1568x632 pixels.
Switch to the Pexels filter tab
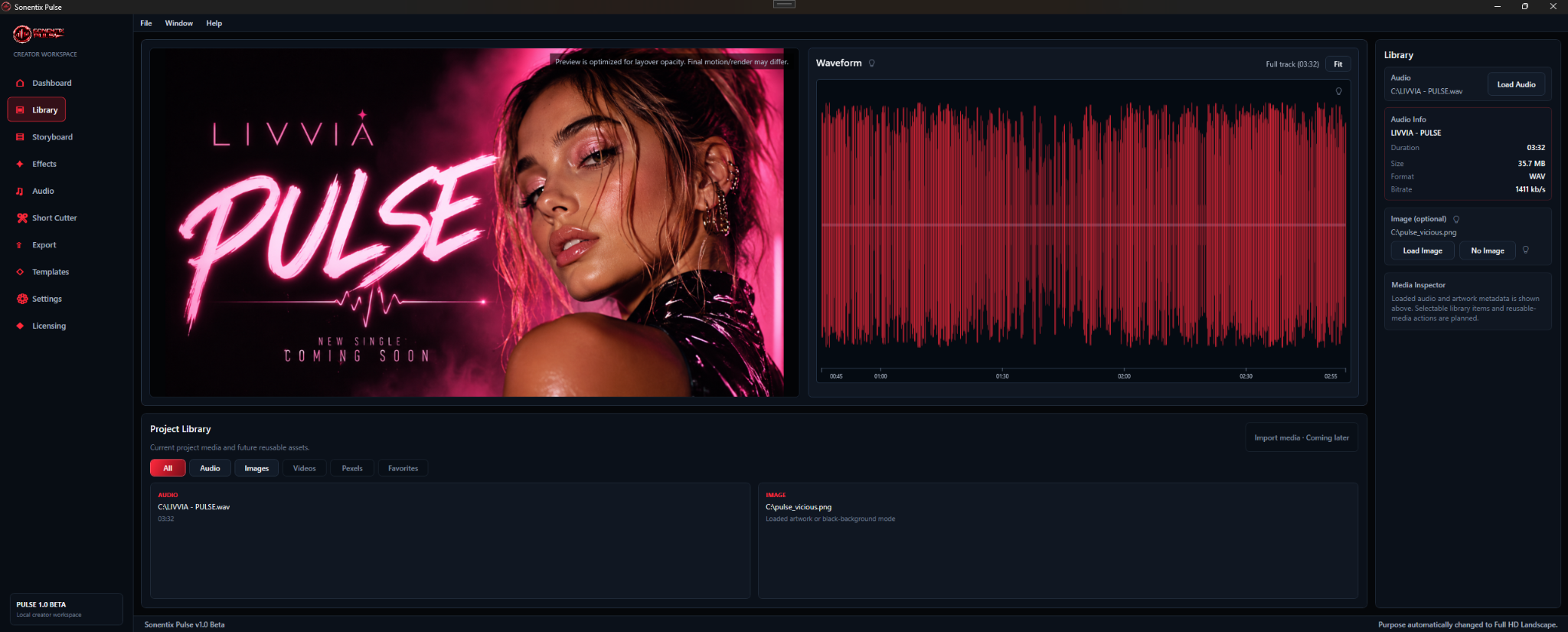click(x=352, y=468)
